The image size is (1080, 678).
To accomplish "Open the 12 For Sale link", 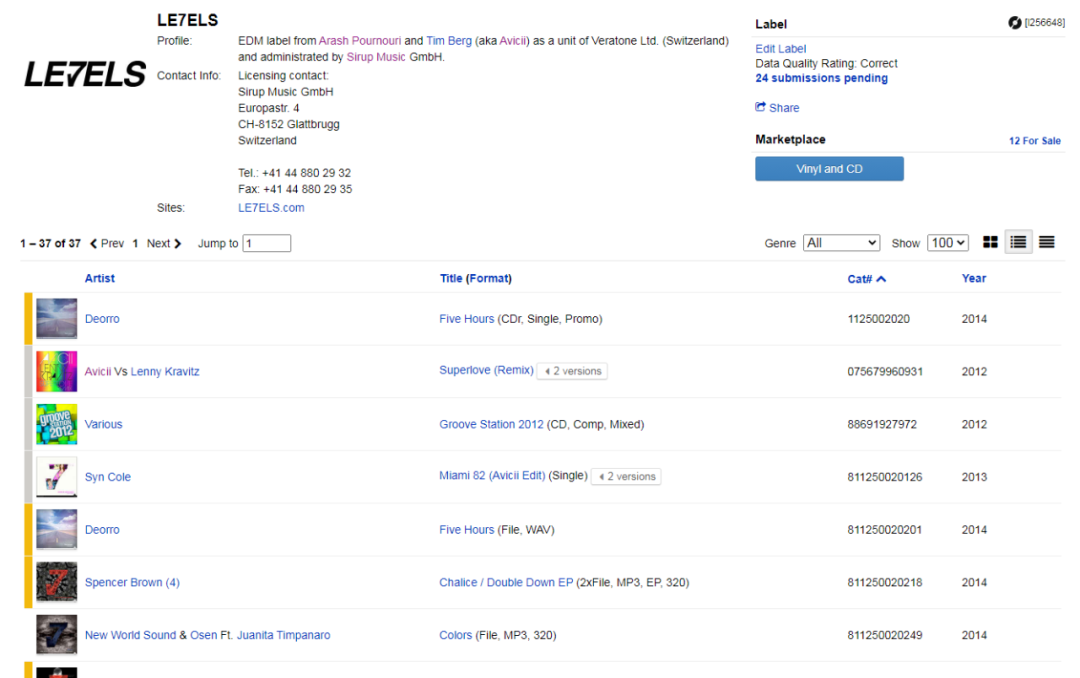I will click(1035, 141).
